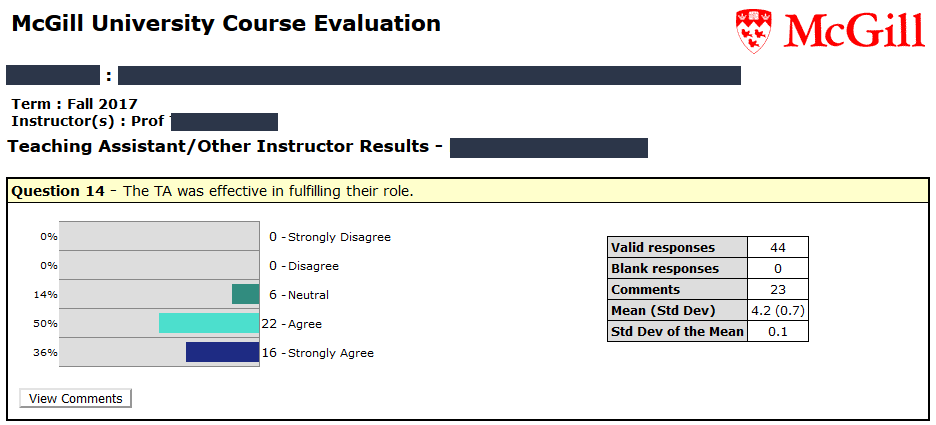
Task: Click the McGill shield crest logo
Action: coord(754,31)
